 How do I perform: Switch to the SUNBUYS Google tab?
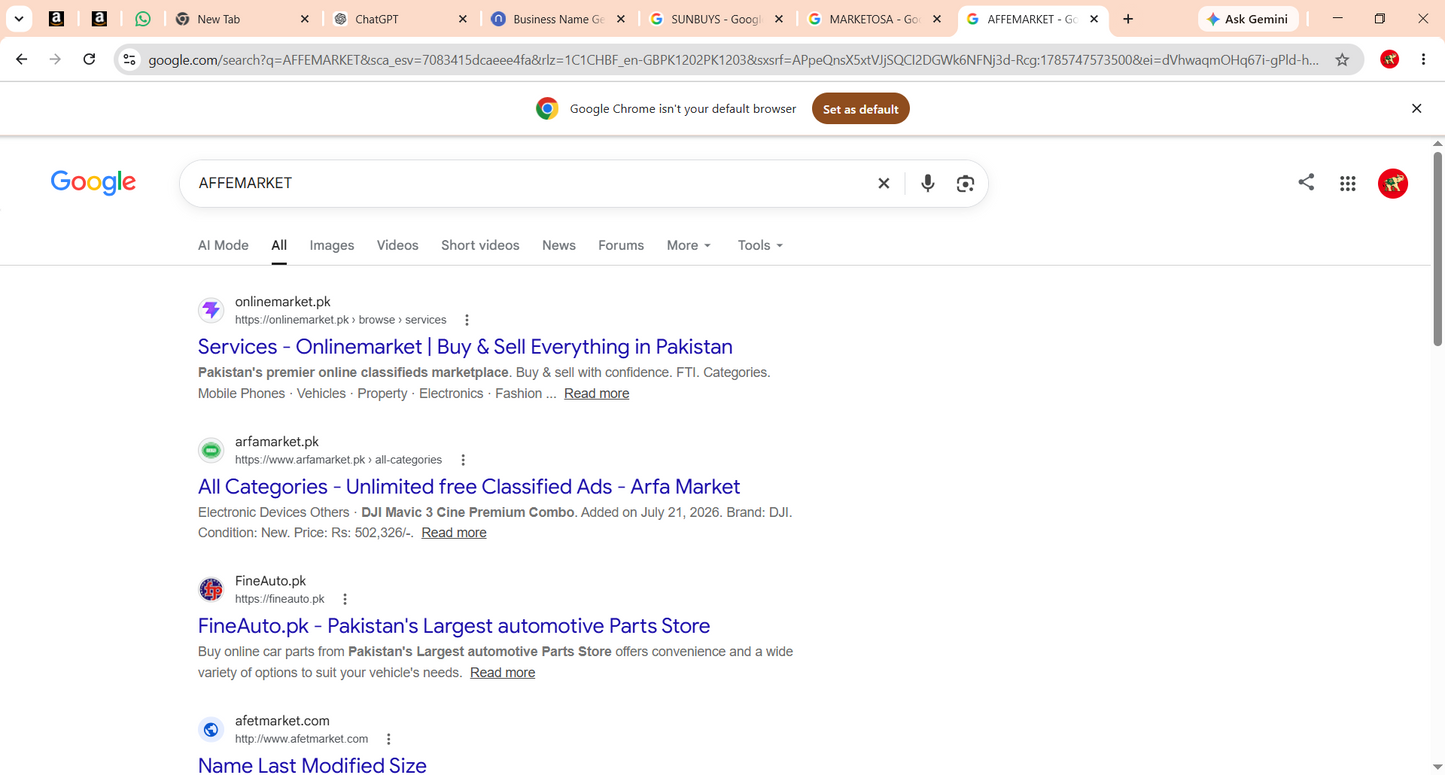pyautogui.click(x=715, y=19)
